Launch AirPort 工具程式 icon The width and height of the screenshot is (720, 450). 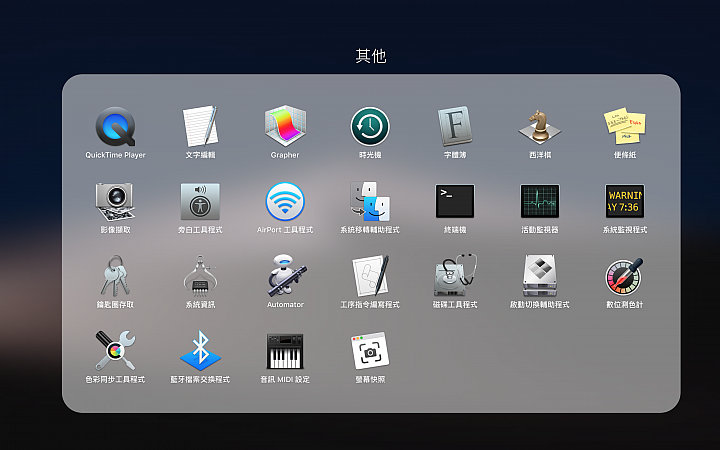(x=285, y=202)
